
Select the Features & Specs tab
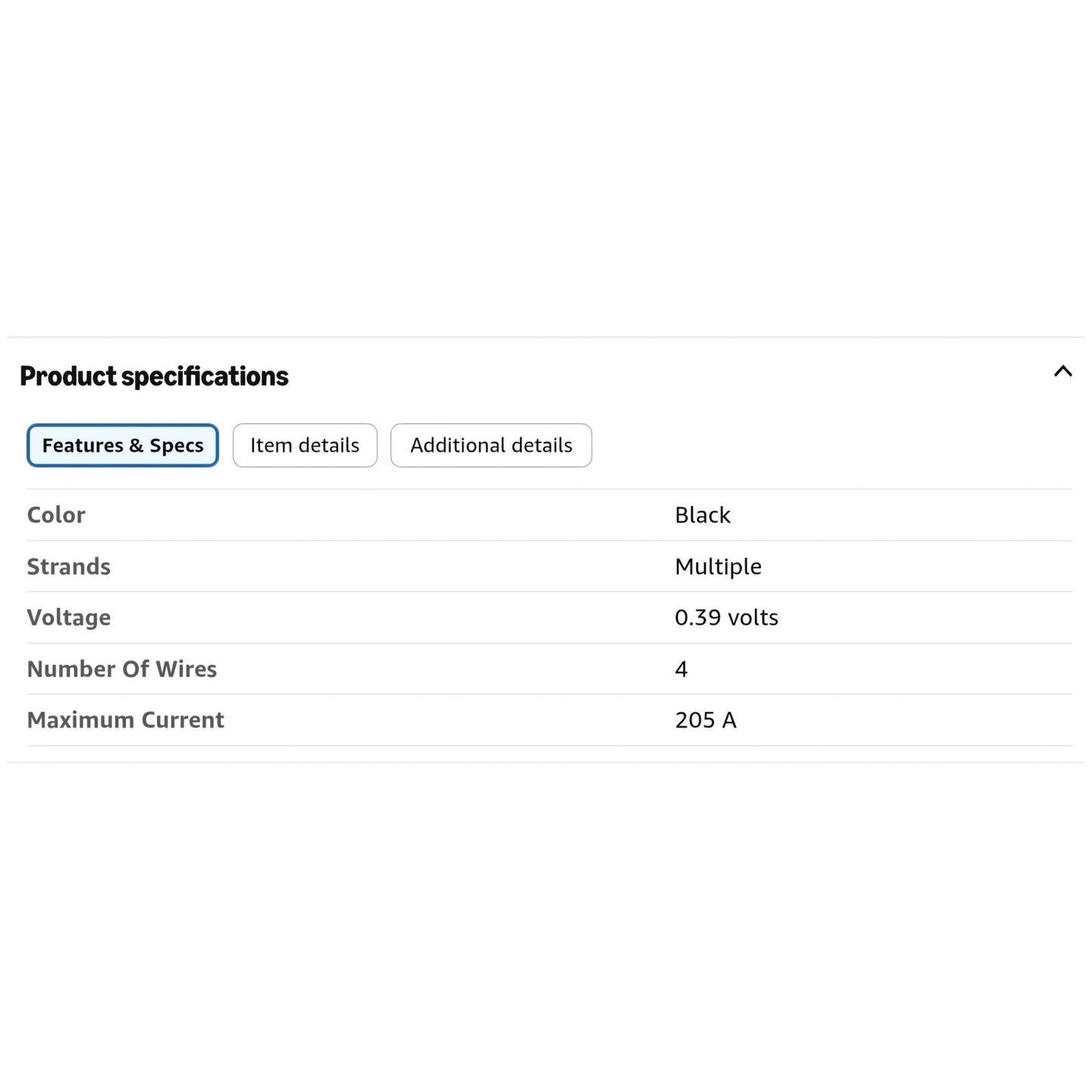click(x=122, y=445)
